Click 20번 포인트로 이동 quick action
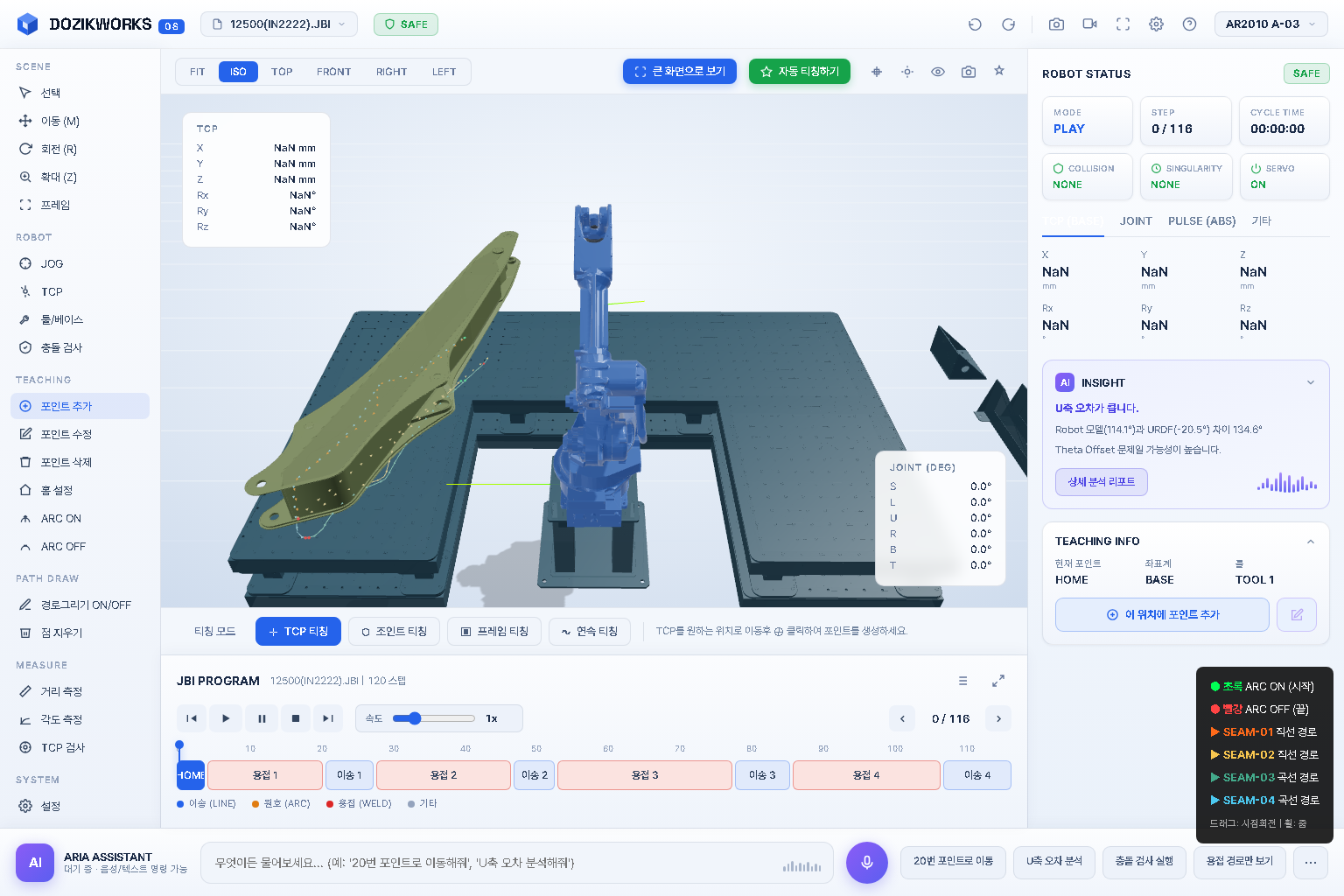Viewport: 1344px width, 896px height. [x=953, y=862]
